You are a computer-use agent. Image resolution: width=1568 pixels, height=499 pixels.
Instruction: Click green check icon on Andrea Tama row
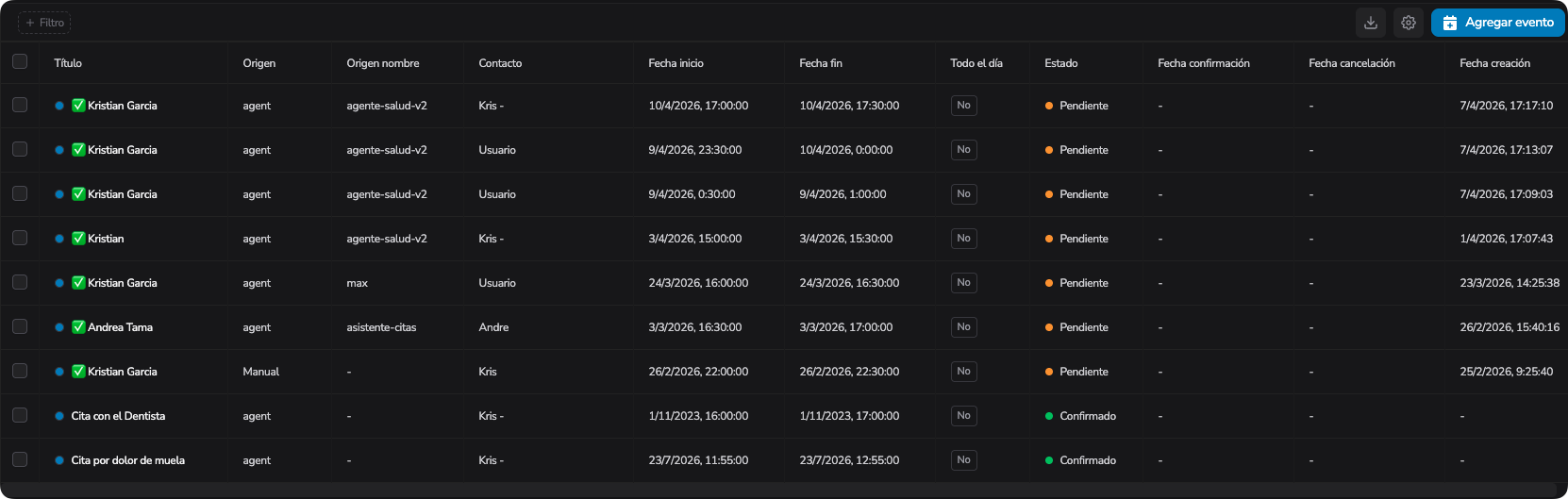click(78, 327)
